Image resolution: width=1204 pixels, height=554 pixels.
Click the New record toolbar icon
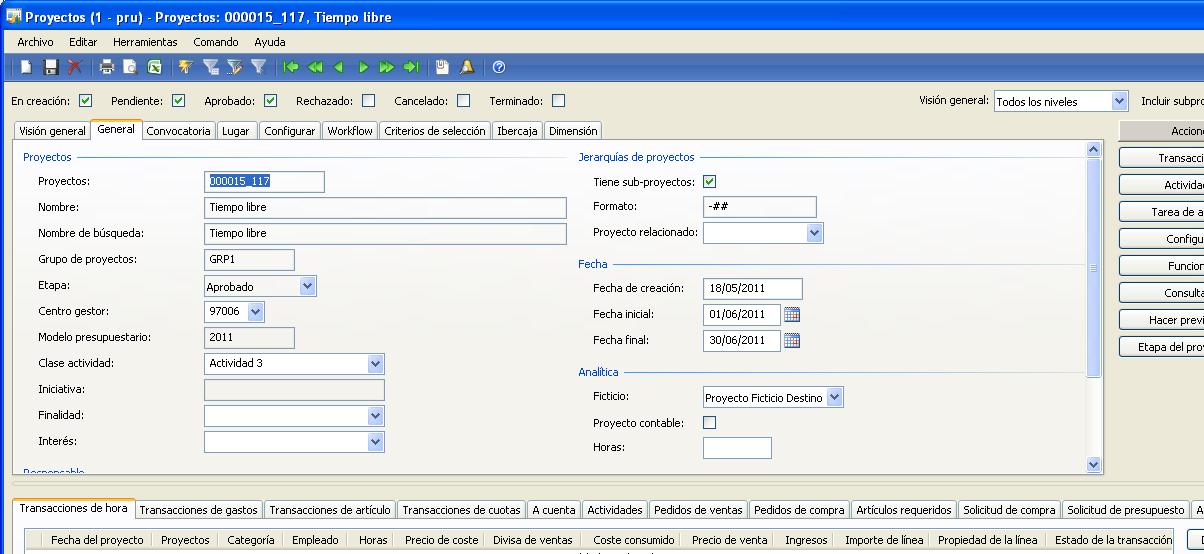point(27,67)
